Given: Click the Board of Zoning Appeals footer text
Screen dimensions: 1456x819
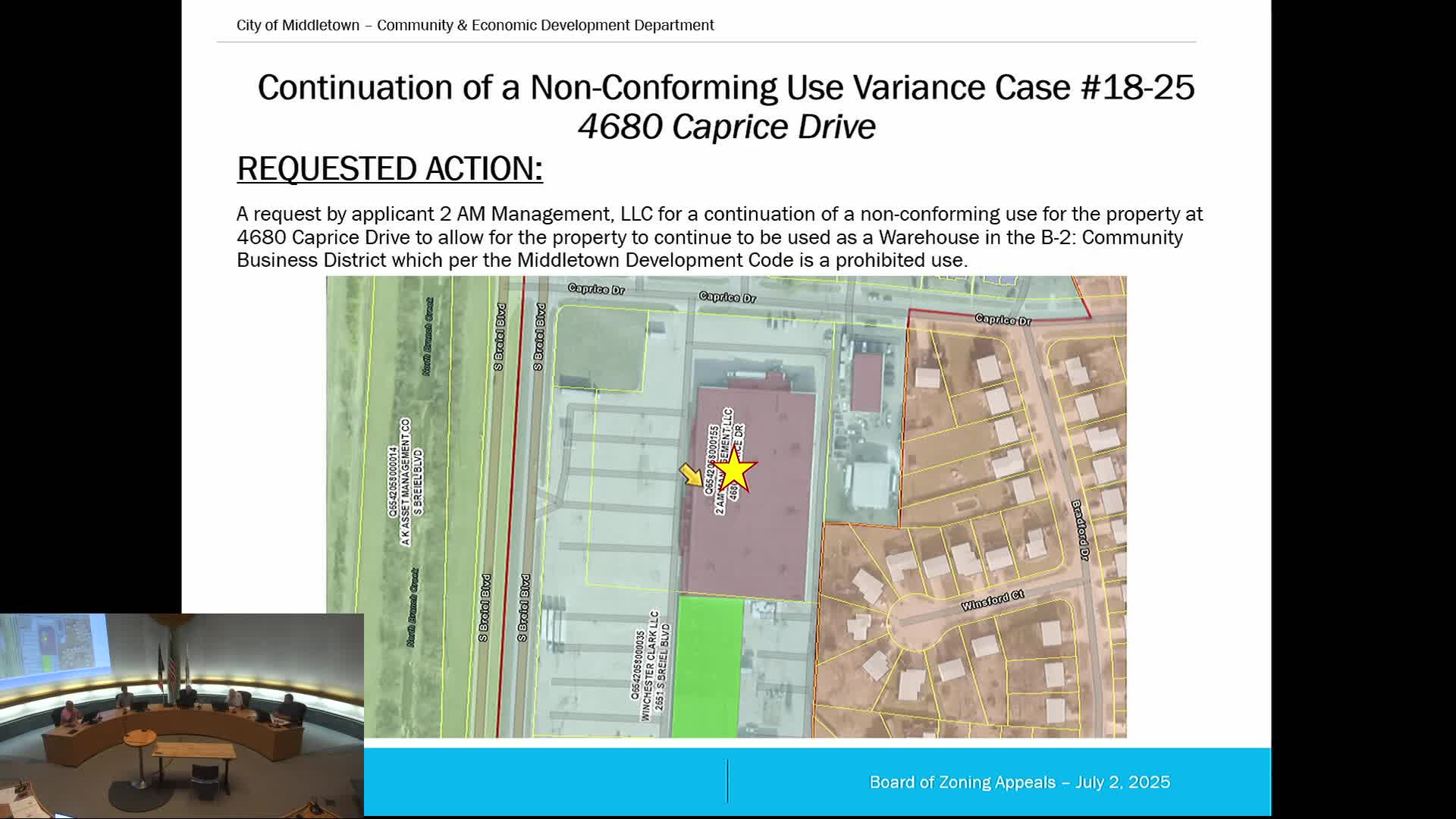Looking at the screenshot, I should (1019, 782).
